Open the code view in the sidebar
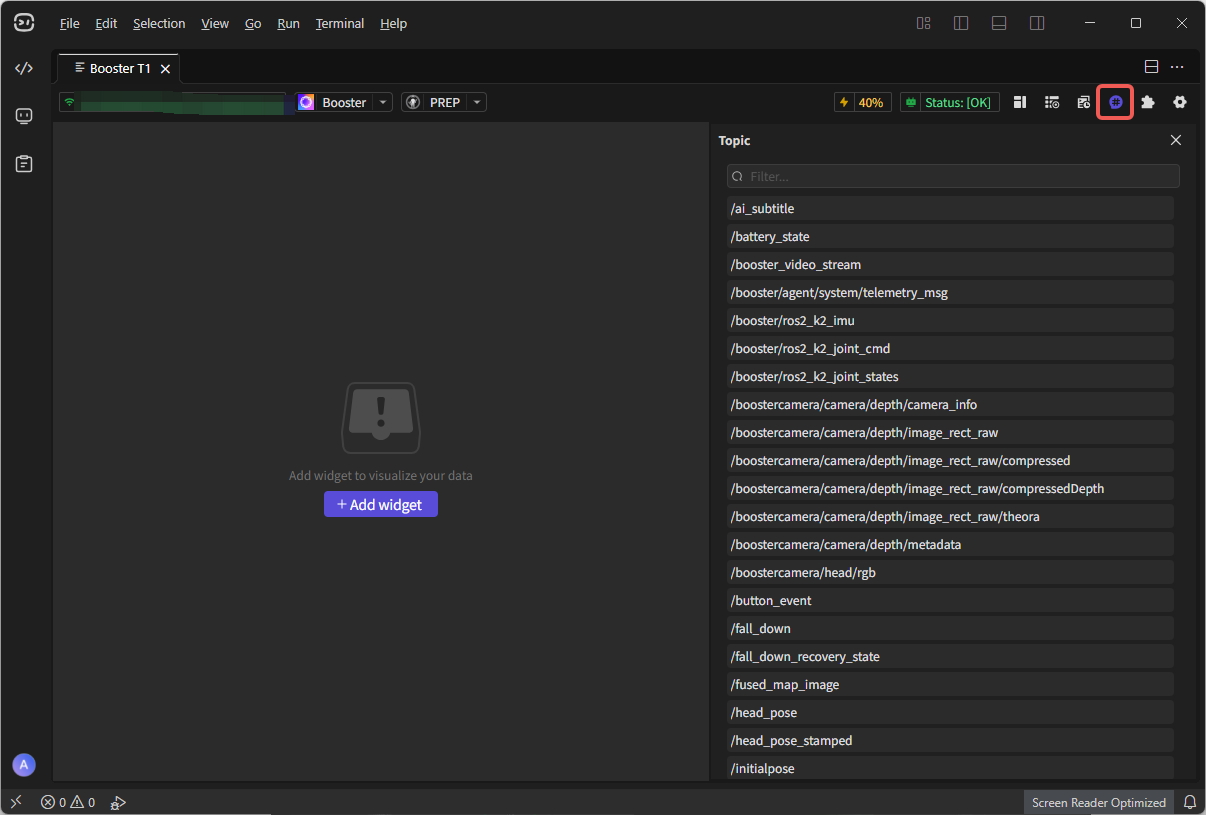This screenshot has height=815, width=1206. tap(24, 68)
